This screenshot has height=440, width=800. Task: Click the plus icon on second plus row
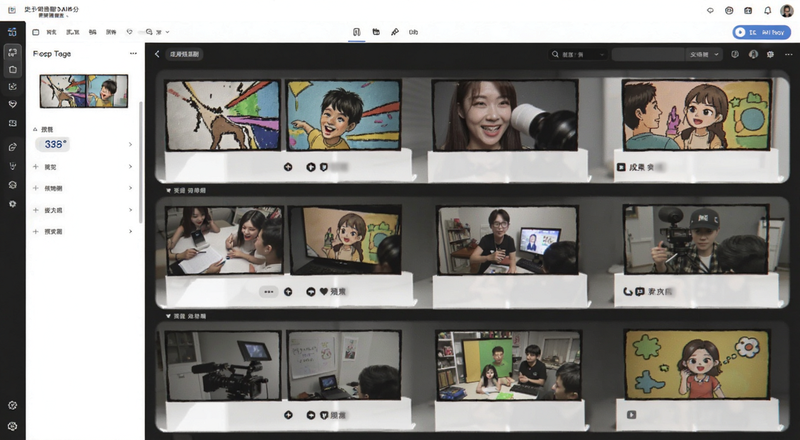click(36, 188)
